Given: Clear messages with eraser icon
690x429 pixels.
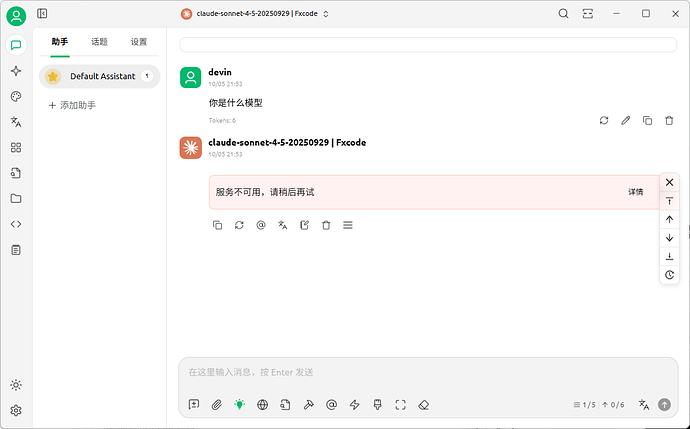Looking at the screenshot, I should pyautogui.click(x=423, y=405).
